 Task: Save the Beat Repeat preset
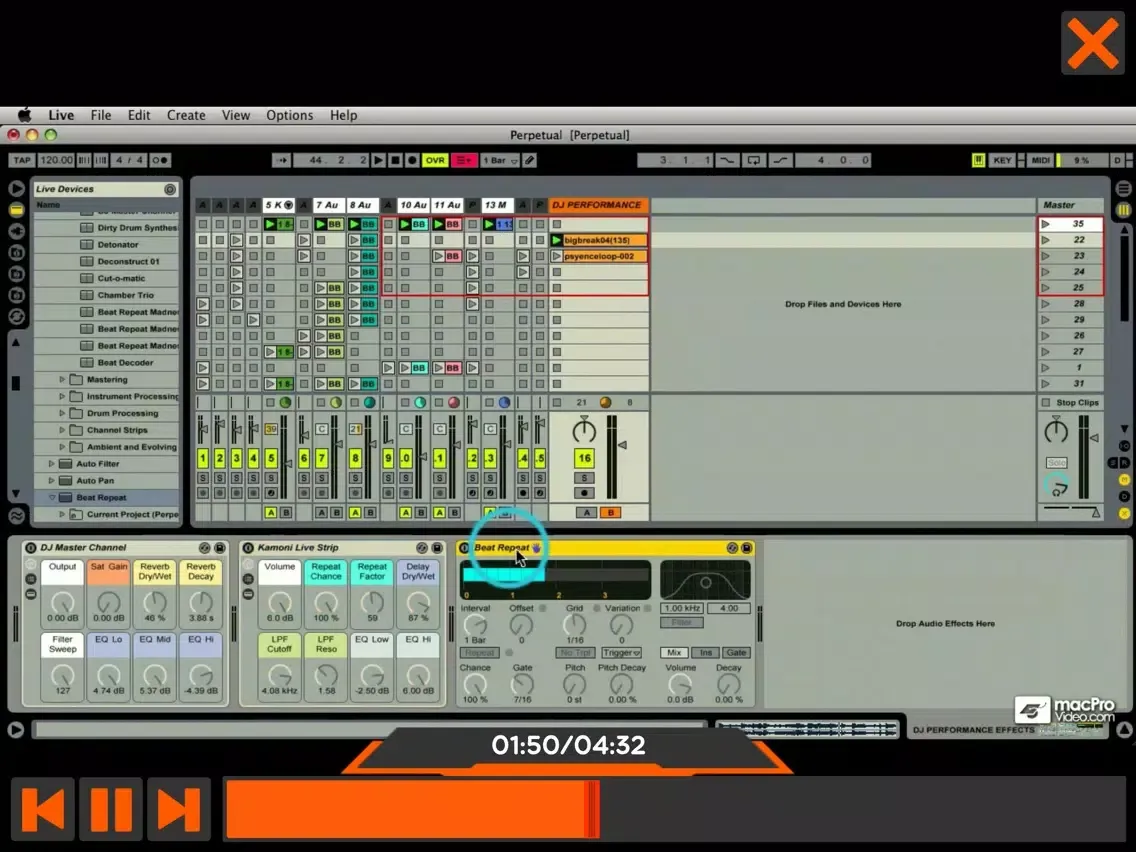click(746, 548)
